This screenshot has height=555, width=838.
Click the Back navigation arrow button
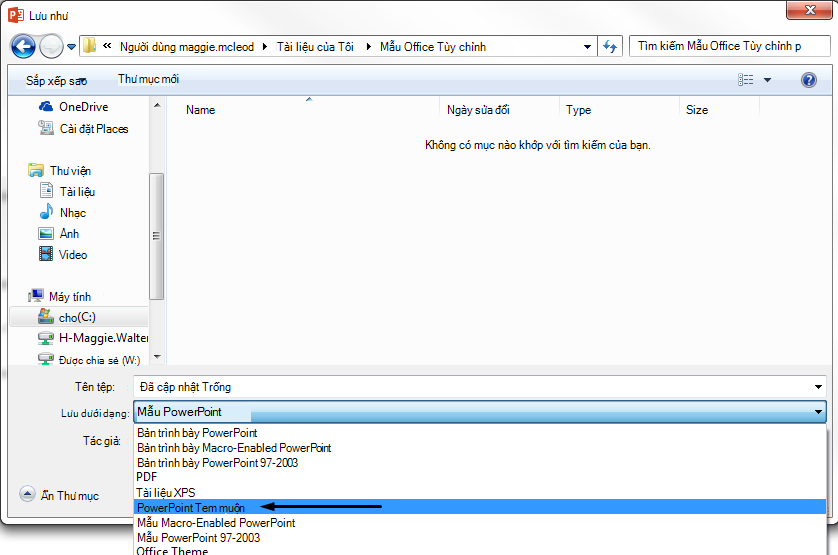tap(23, 47)
